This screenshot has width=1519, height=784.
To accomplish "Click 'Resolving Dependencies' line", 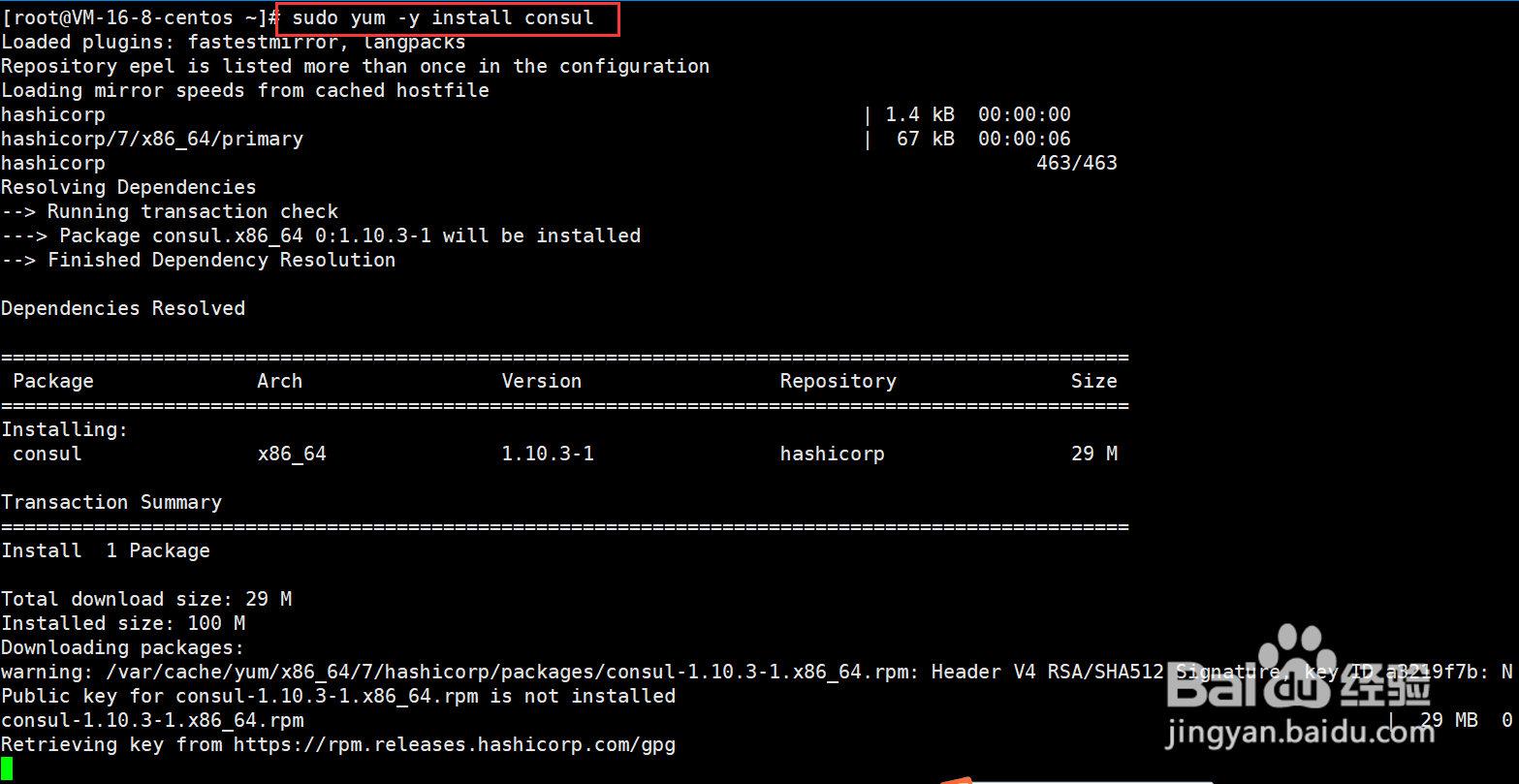I will point(129,188).
